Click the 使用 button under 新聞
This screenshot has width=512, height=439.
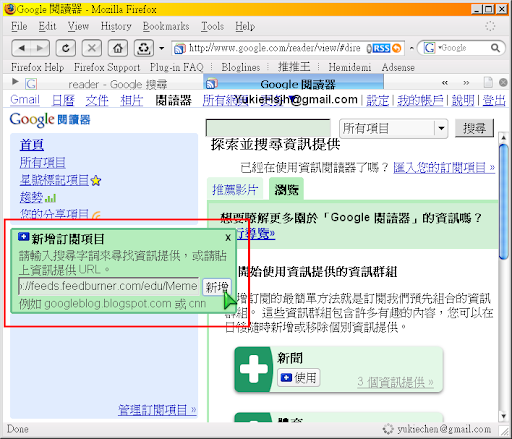(299, 378)
